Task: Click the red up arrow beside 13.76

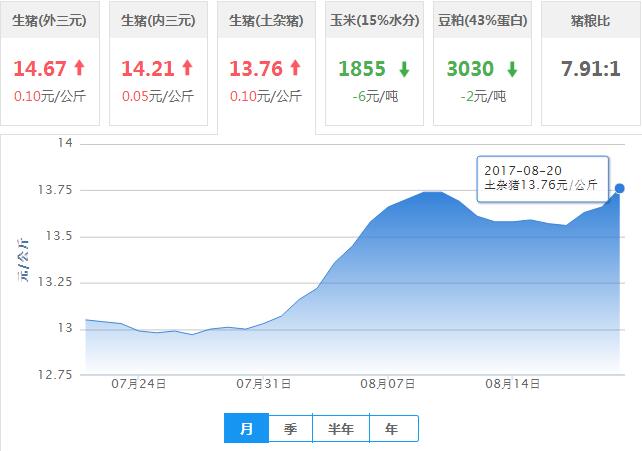Action: 296,68
